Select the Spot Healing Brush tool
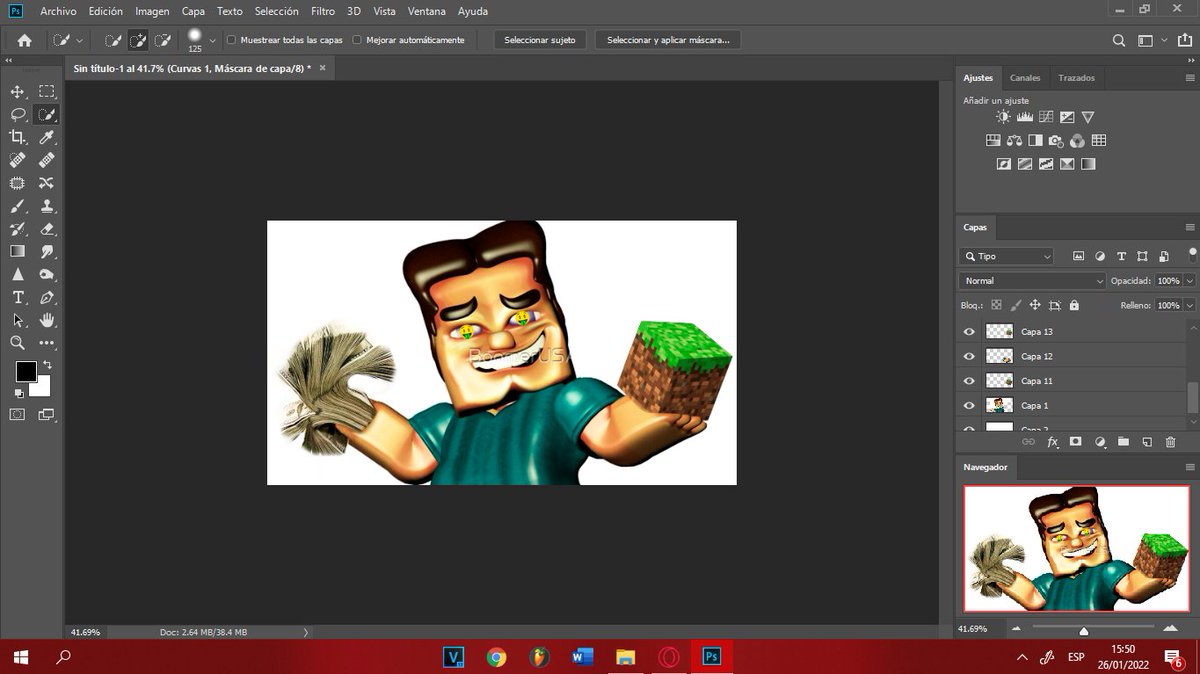Image resolution: width=1200 pixels, height=674 pixels. [x=17, y=160]
